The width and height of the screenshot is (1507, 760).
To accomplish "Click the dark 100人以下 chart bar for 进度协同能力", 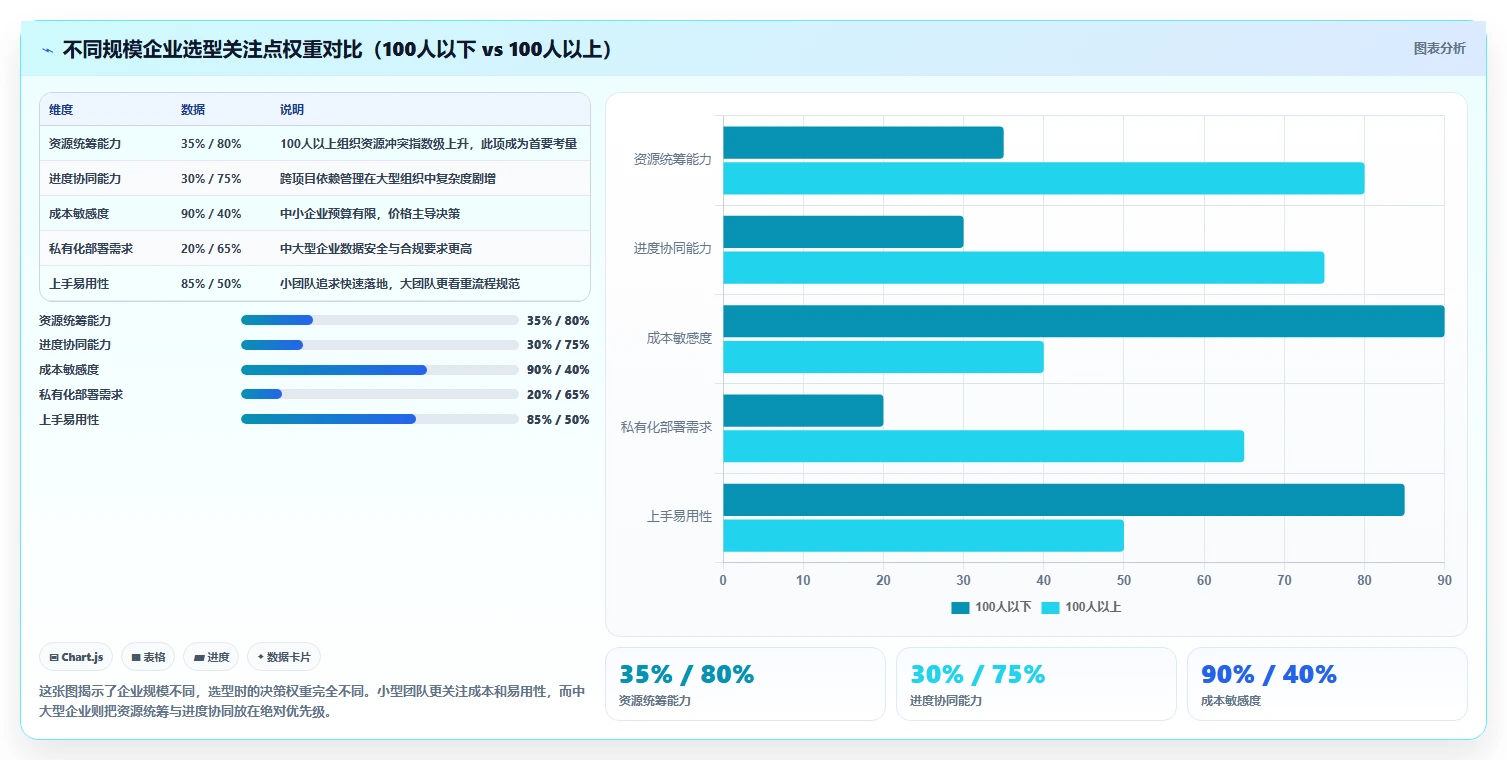I will click(x=843, y=232).
